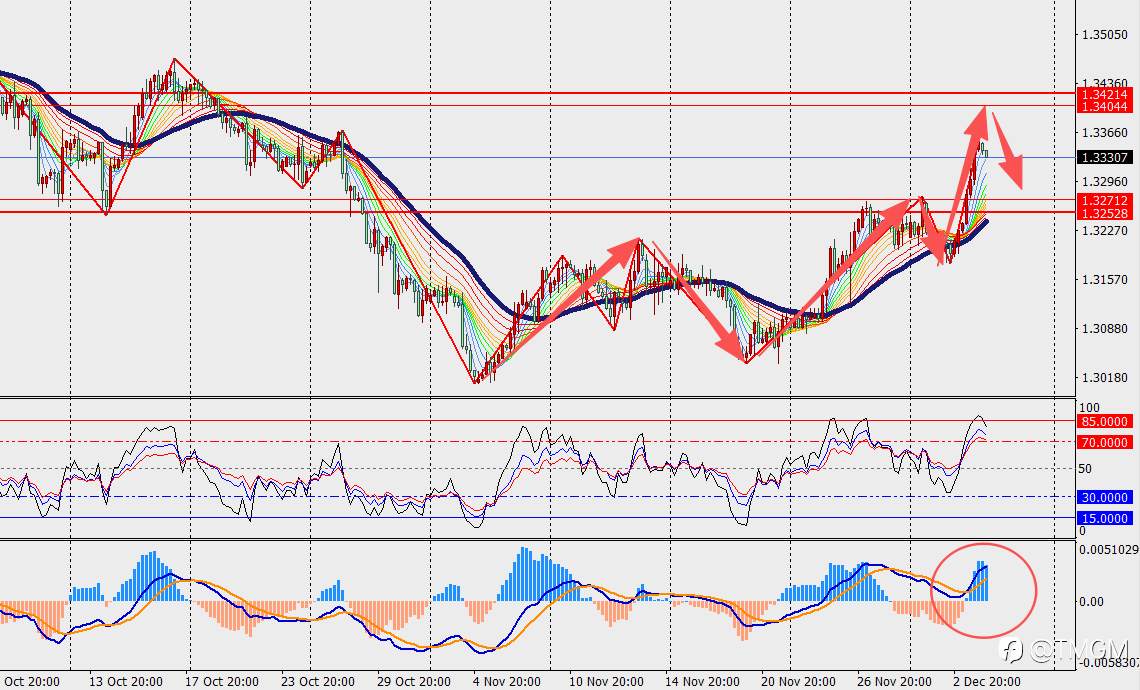
Task: Click the oscillator 50 midline label
Action: point(1085,469)
